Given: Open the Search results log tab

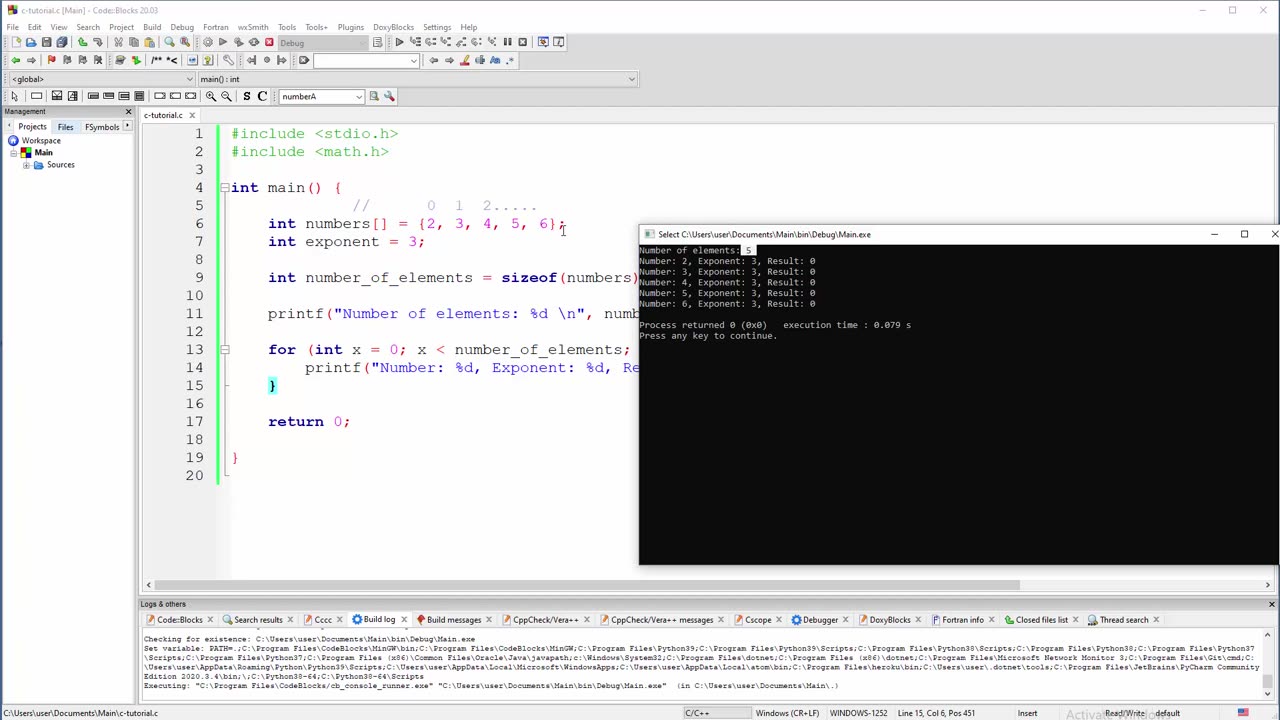Looking at the screenshot, I should coord(258,620).
